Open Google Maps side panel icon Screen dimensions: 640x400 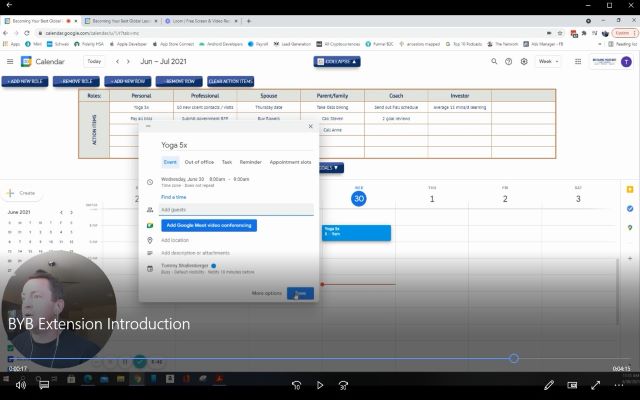(630, 227)
